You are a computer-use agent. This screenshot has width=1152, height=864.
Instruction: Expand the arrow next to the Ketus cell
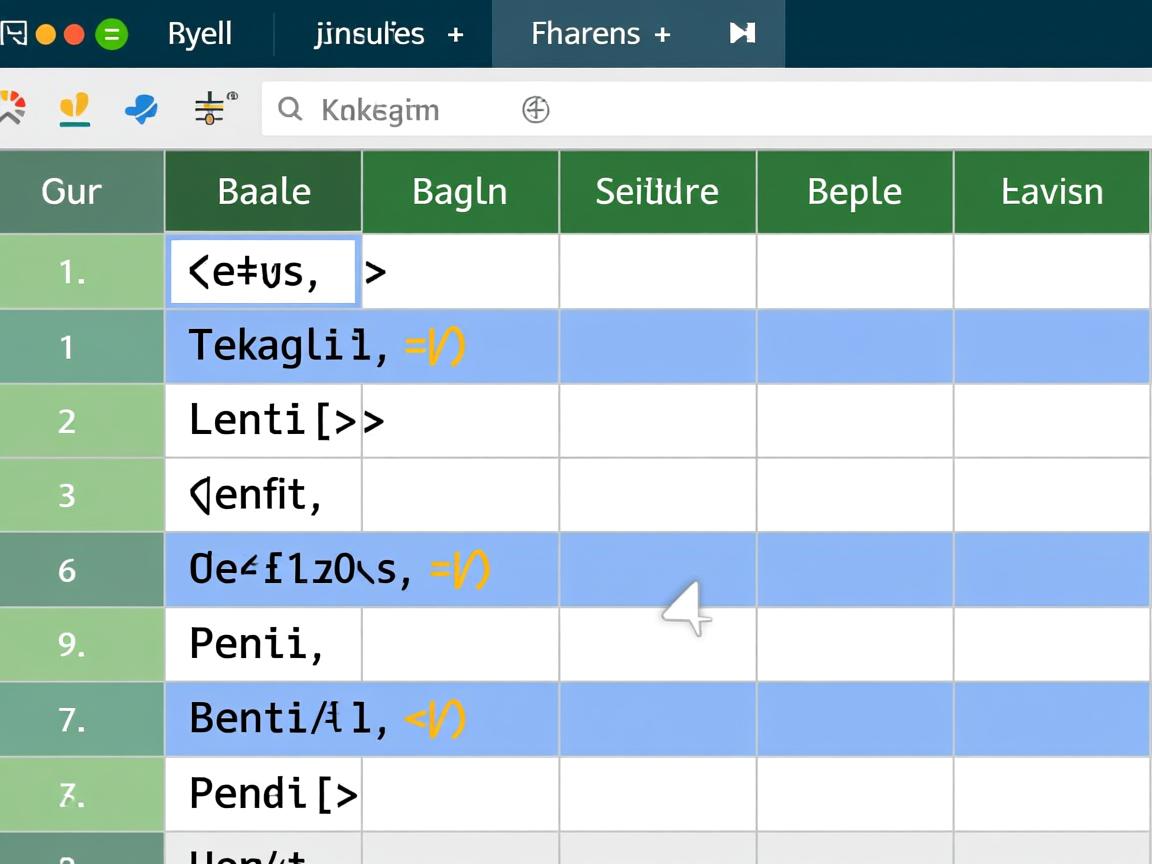(377, 270)
